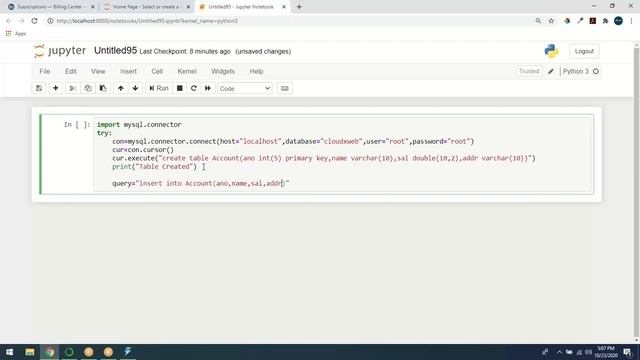
Task: Open a new browser tab
Action: coord(299,7)
